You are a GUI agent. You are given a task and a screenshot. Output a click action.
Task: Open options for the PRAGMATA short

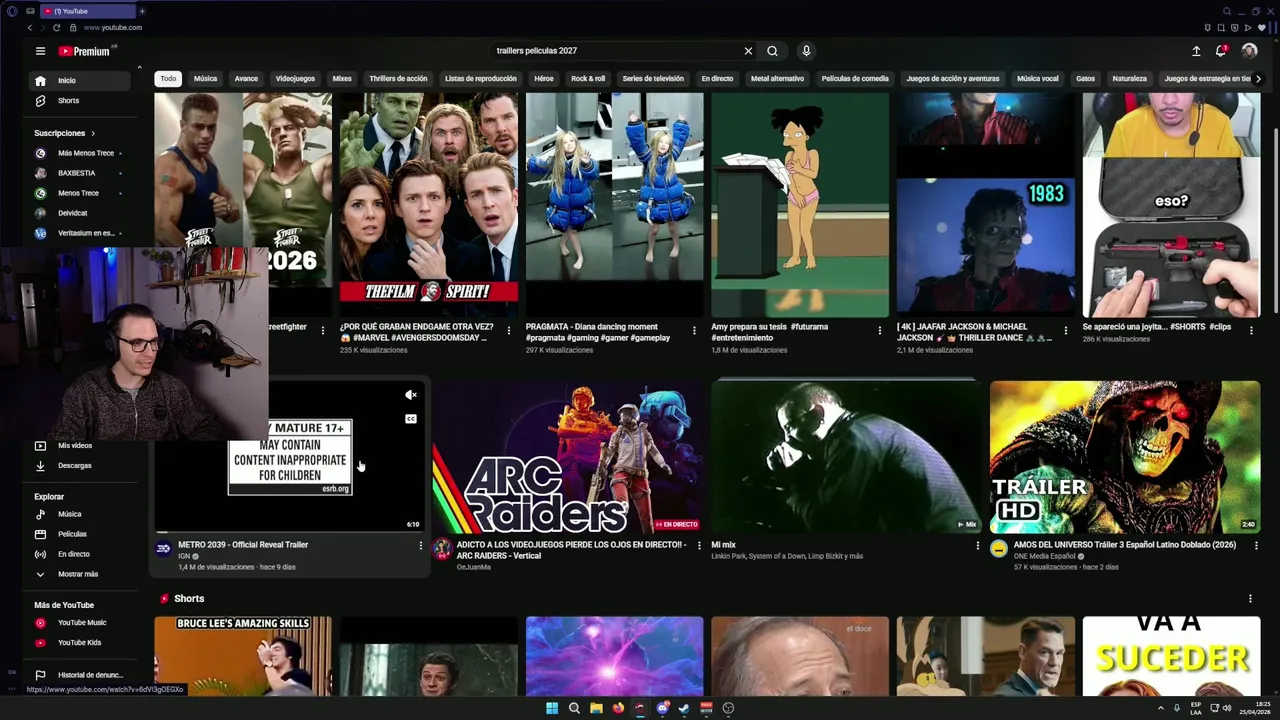(694, 330)
